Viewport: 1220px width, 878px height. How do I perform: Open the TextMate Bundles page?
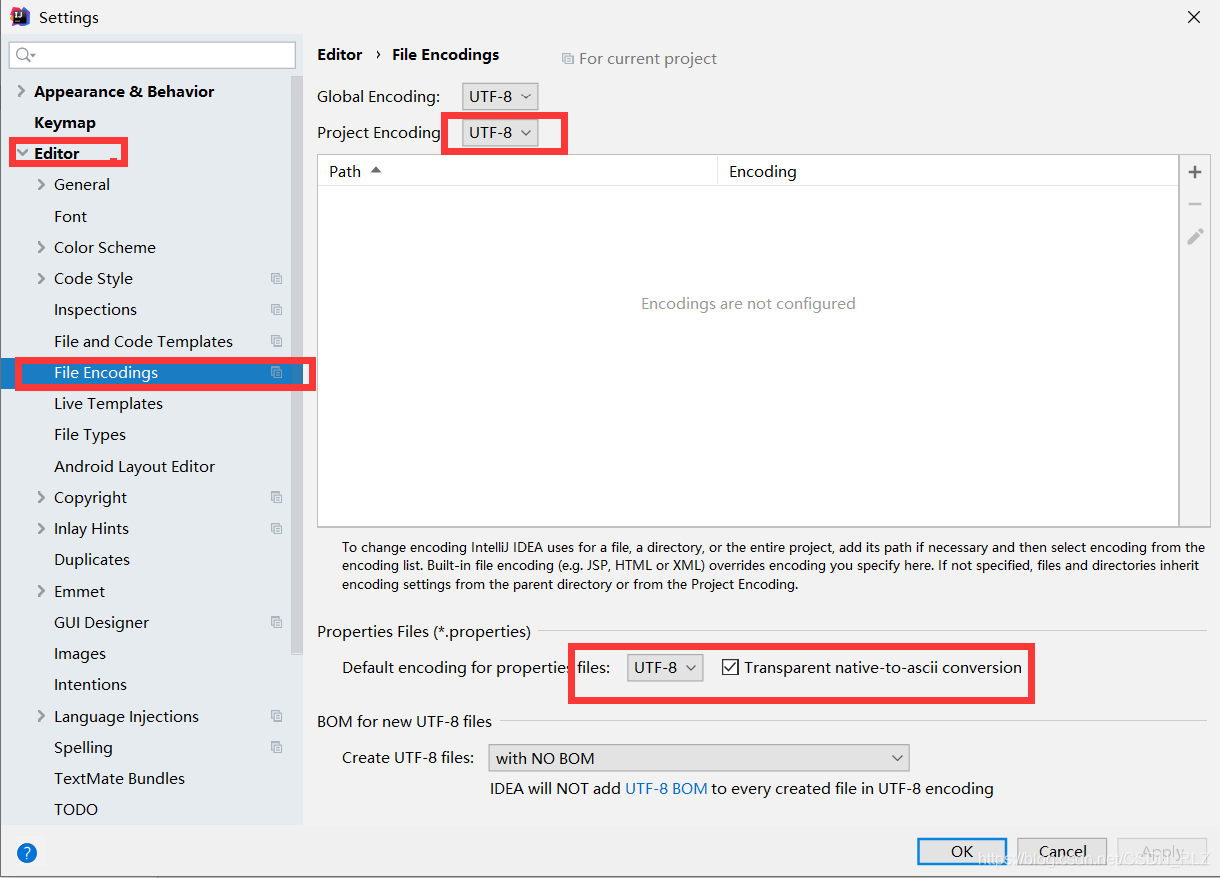119,778
